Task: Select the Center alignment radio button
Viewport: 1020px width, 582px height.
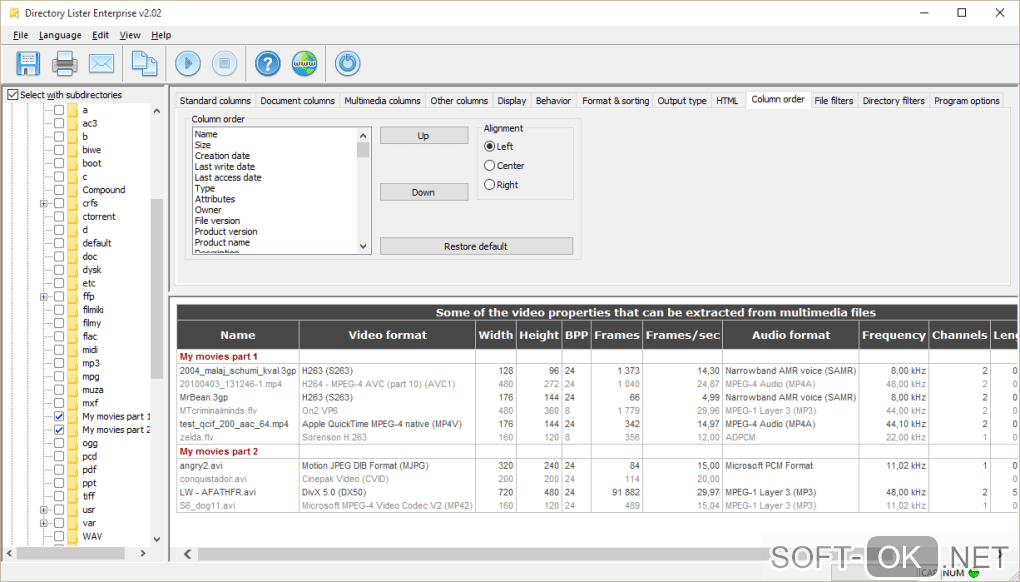Action: (490, 166)
